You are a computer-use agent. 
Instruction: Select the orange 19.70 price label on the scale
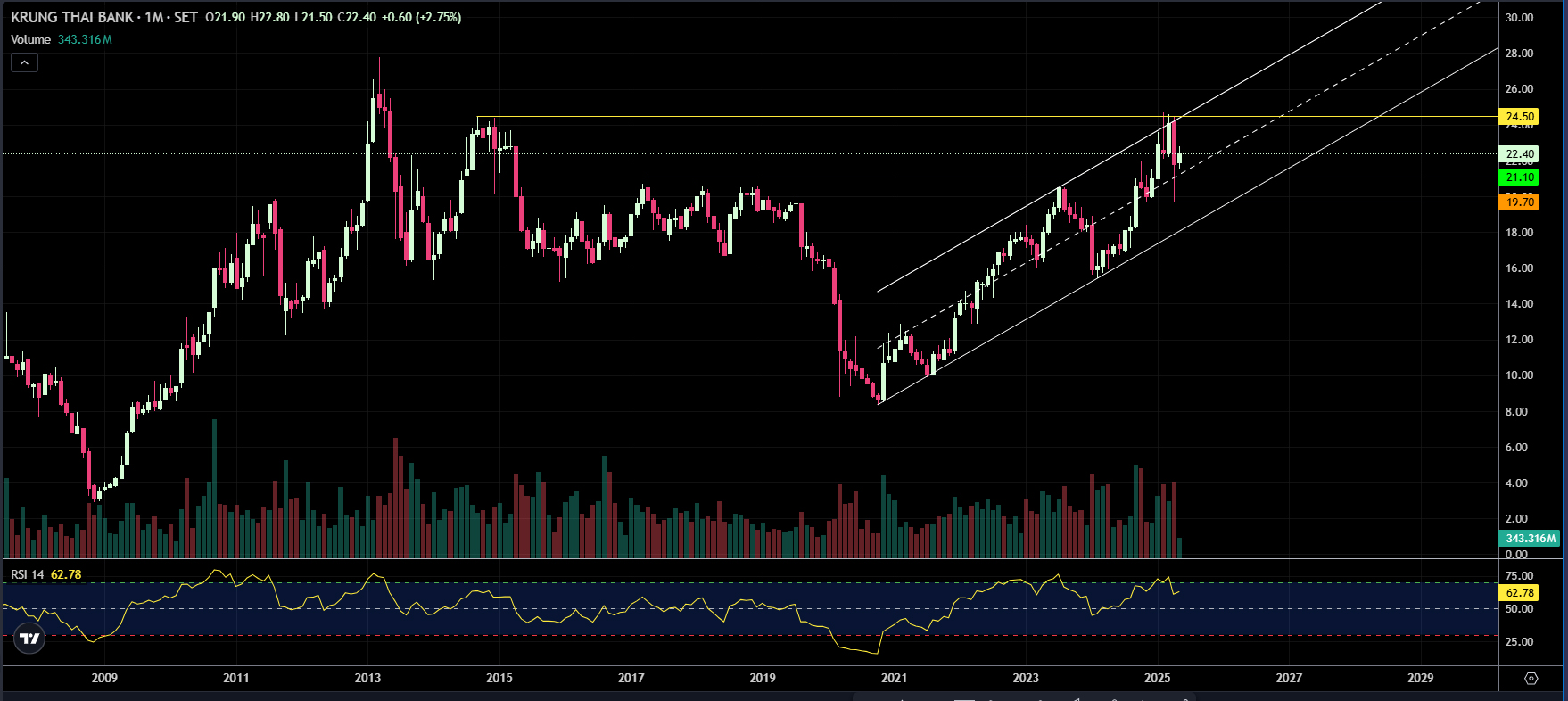(1520, 202)
